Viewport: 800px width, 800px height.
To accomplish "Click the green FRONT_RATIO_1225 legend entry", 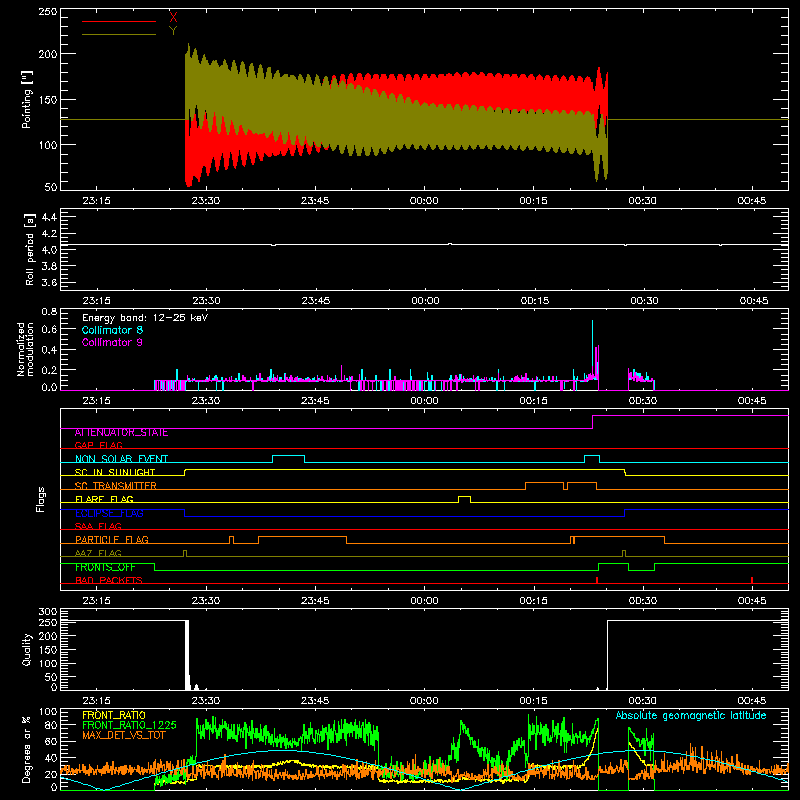I will [129, 725].
